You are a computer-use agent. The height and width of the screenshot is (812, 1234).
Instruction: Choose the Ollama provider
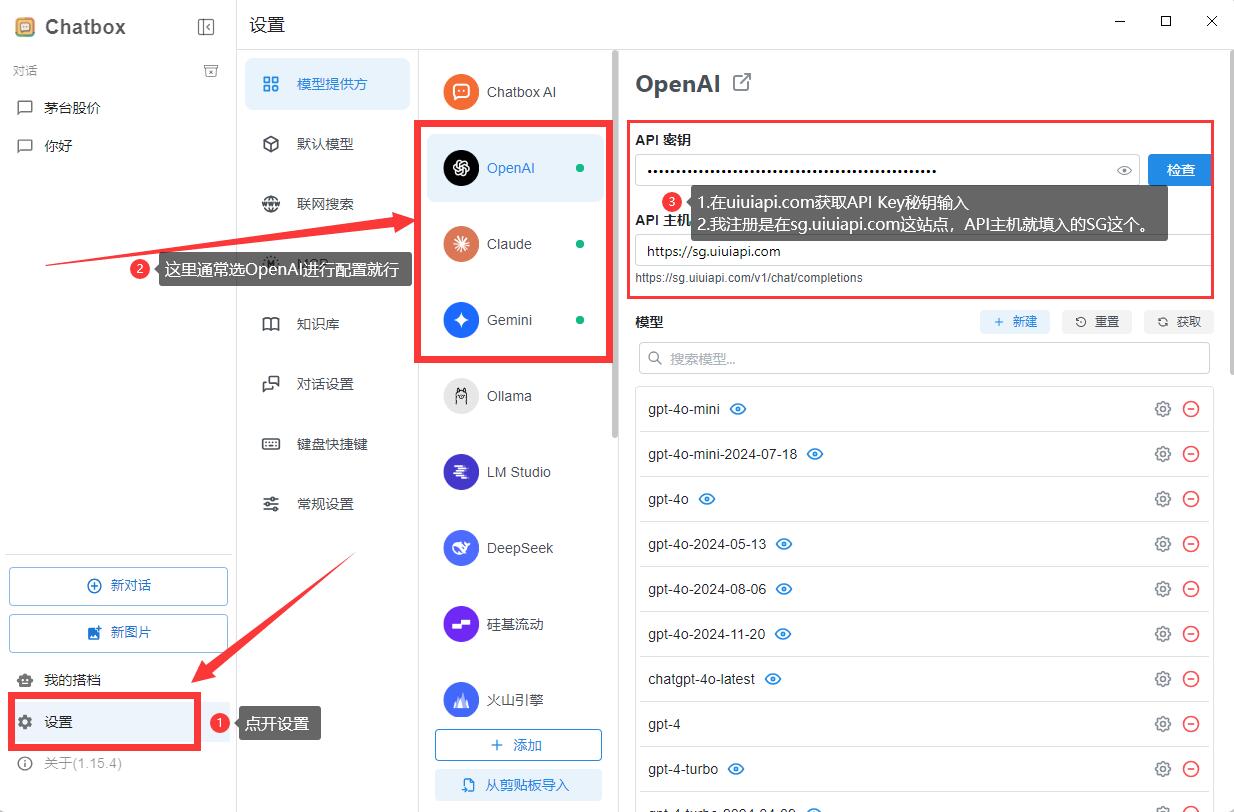515,396
